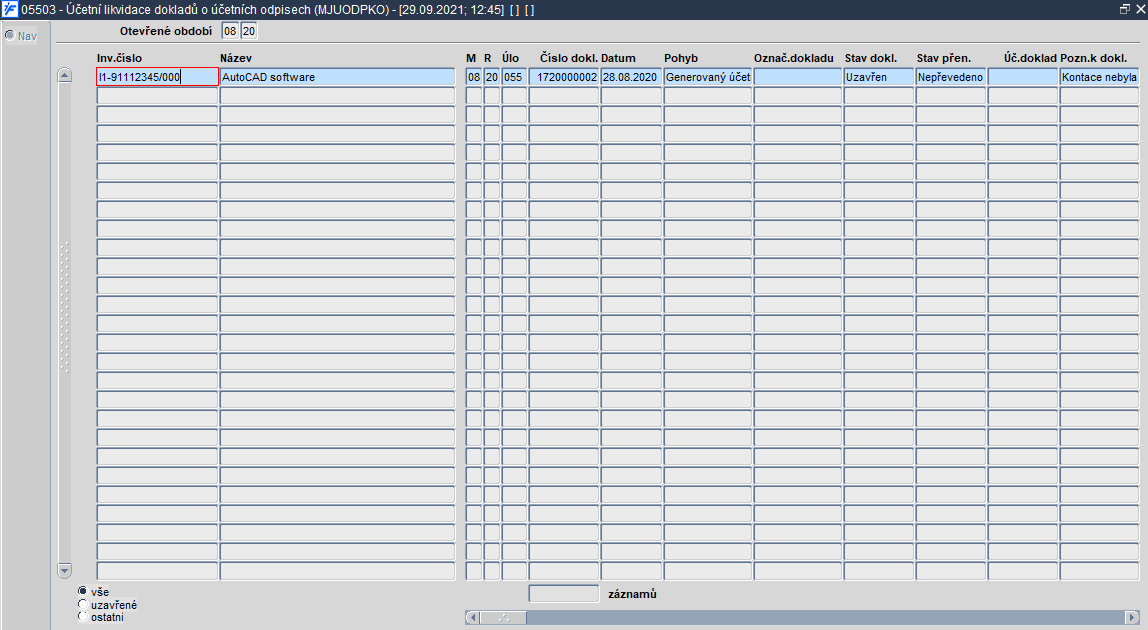Click the open period year field 20
1148x630 pixels.
click(x=249, y=31)
